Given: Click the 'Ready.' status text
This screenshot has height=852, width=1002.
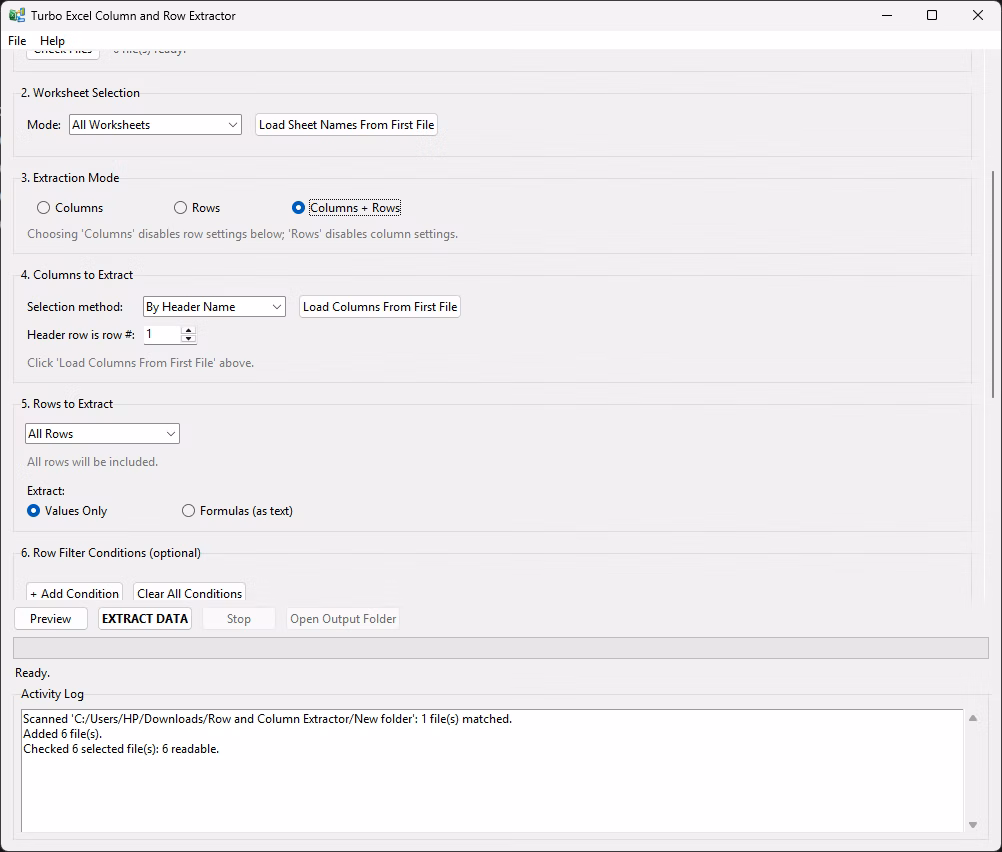Looking at the screenshot, I should [x=33, y=673].
